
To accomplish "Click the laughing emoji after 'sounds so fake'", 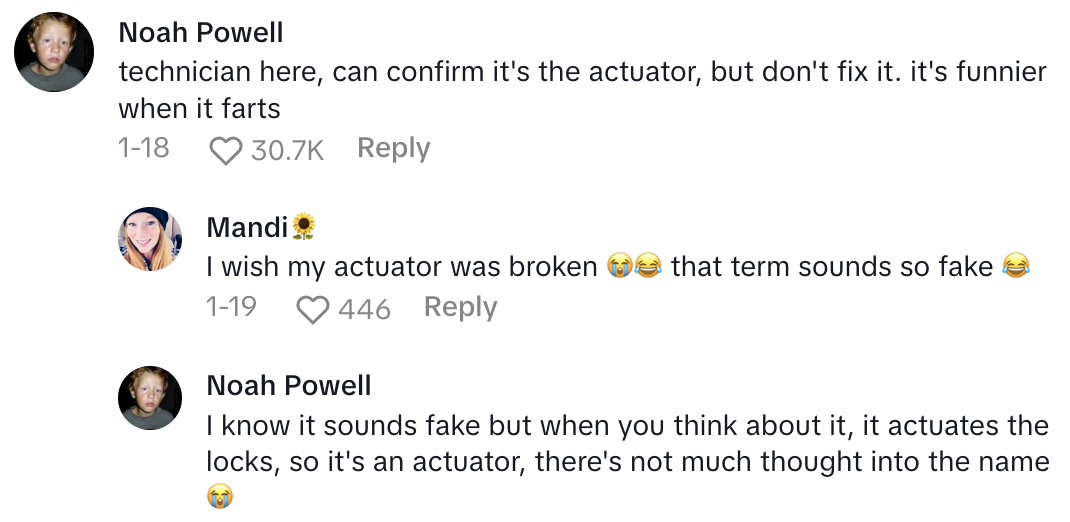I will 1016,267.
